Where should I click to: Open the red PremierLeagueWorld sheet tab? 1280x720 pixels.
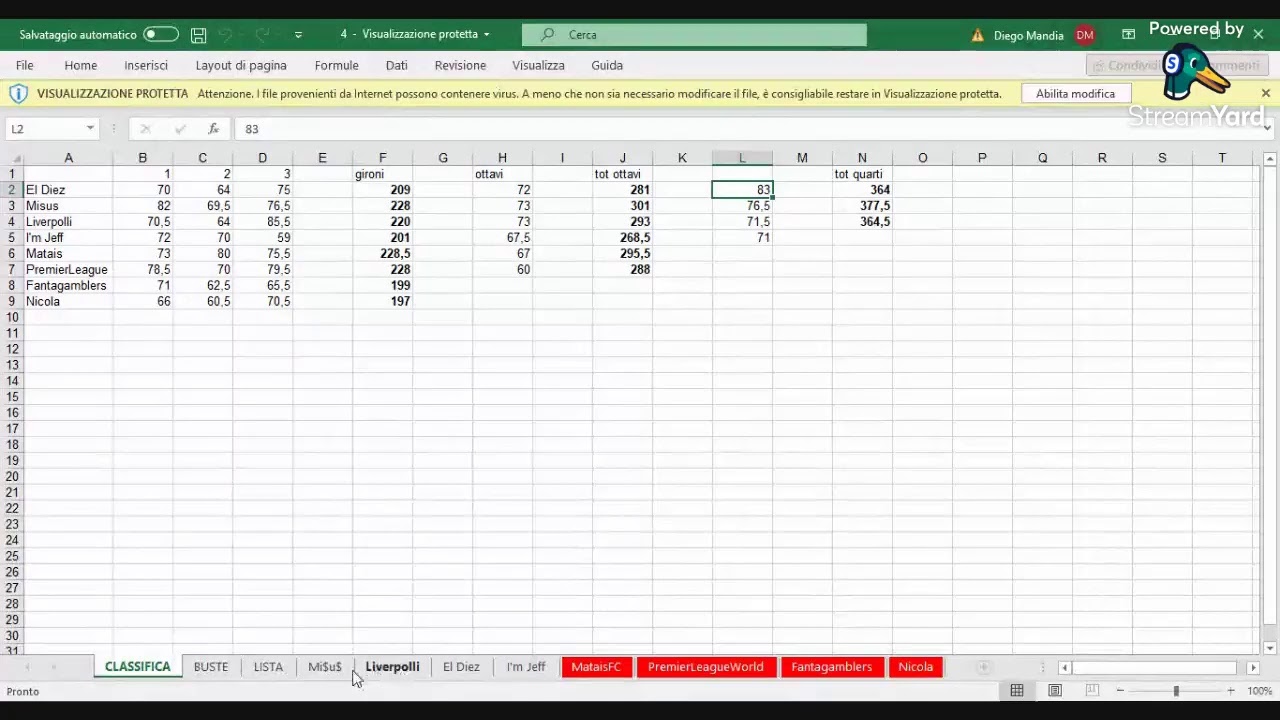(x=705, y=667)
